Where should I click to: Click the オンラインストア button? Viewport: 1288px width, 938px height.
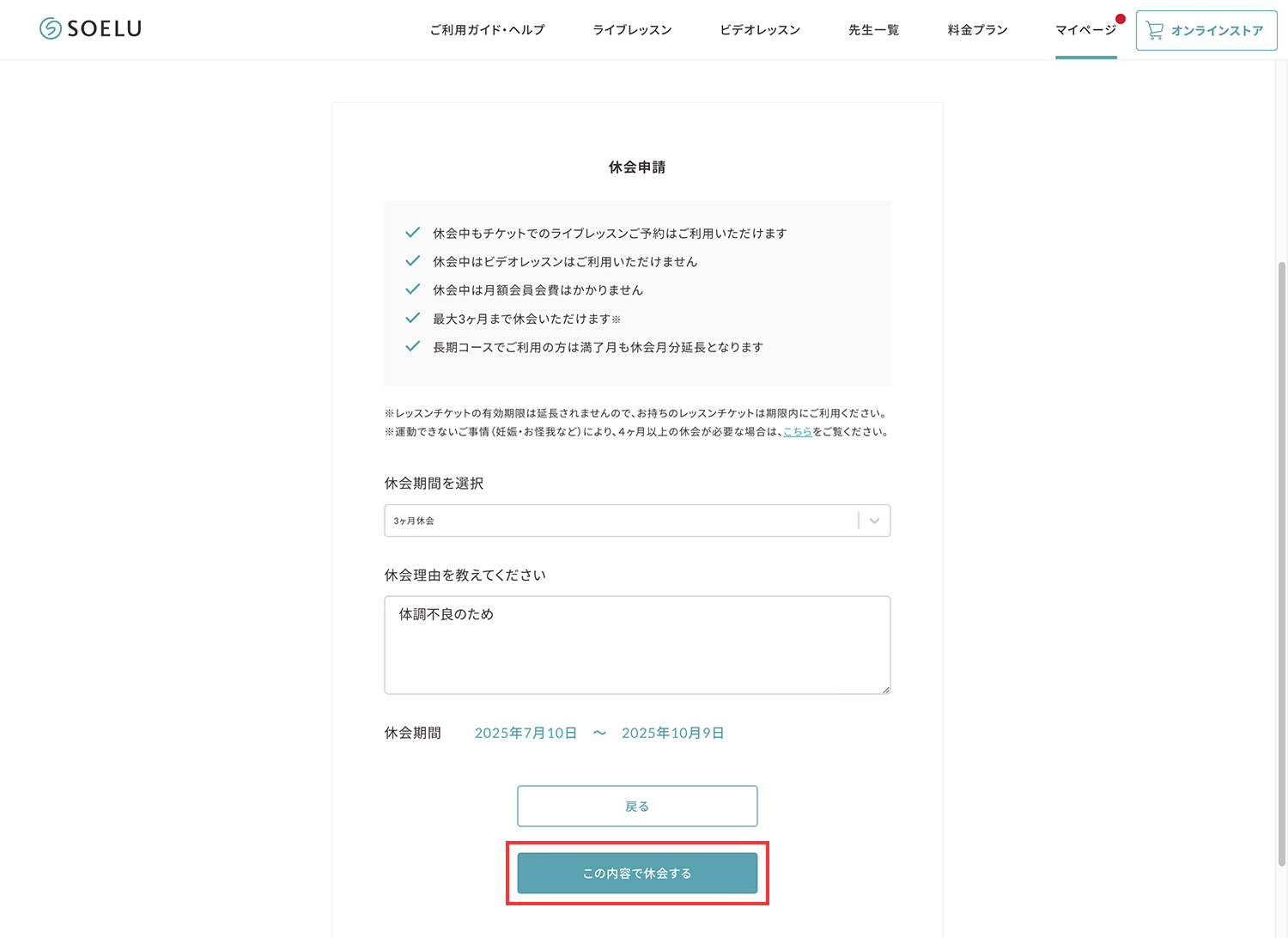coord(1206,30)
